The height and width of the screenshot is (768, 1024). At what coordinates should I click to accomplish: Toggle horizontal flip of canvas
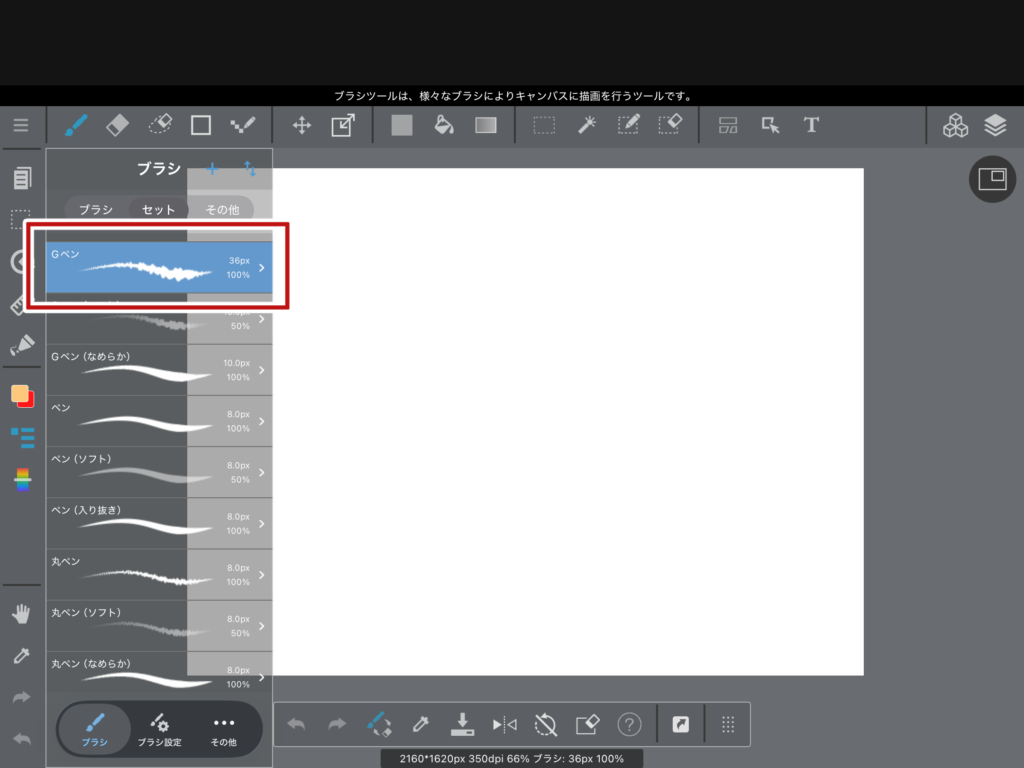point(505,724)
